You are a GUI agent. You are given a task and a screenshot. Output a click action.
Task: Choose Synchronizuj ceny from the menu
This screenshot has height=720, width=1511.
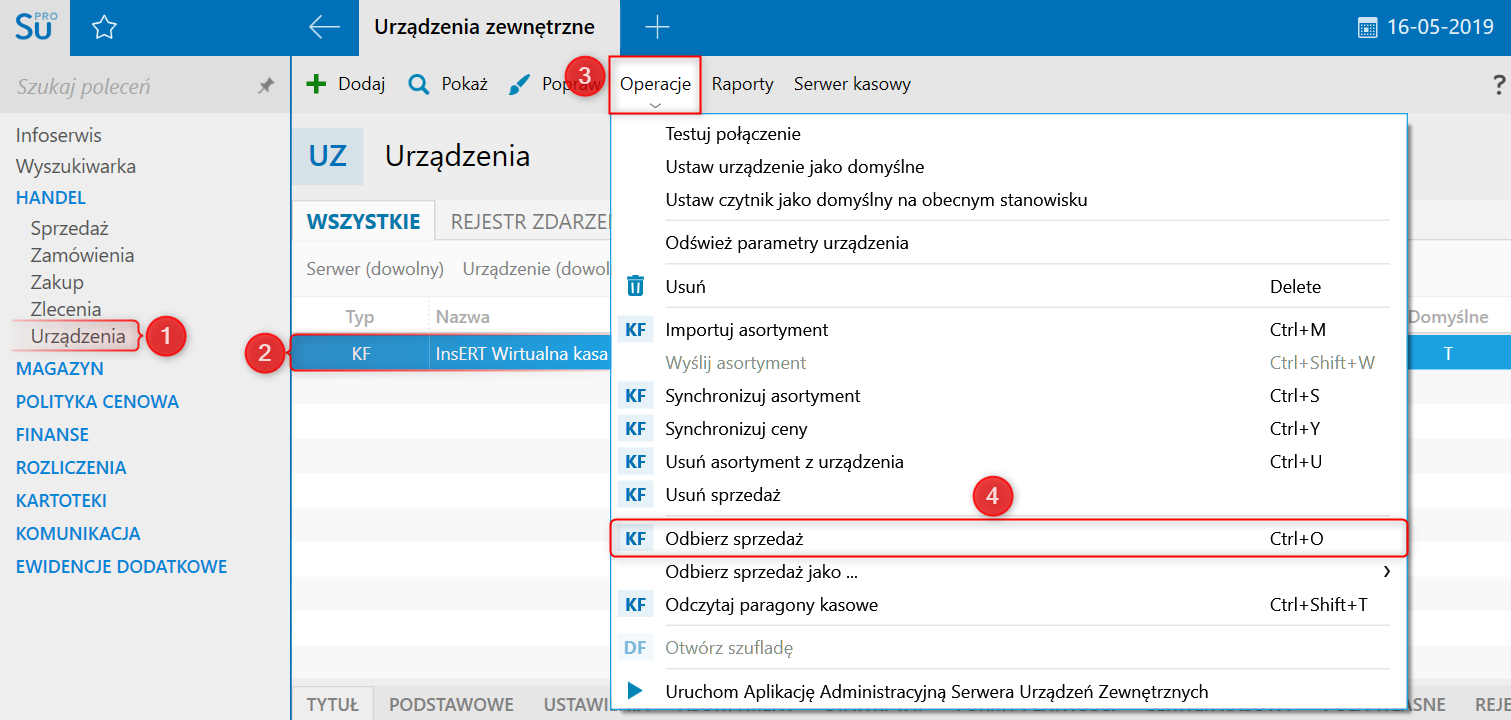(736, 429)
